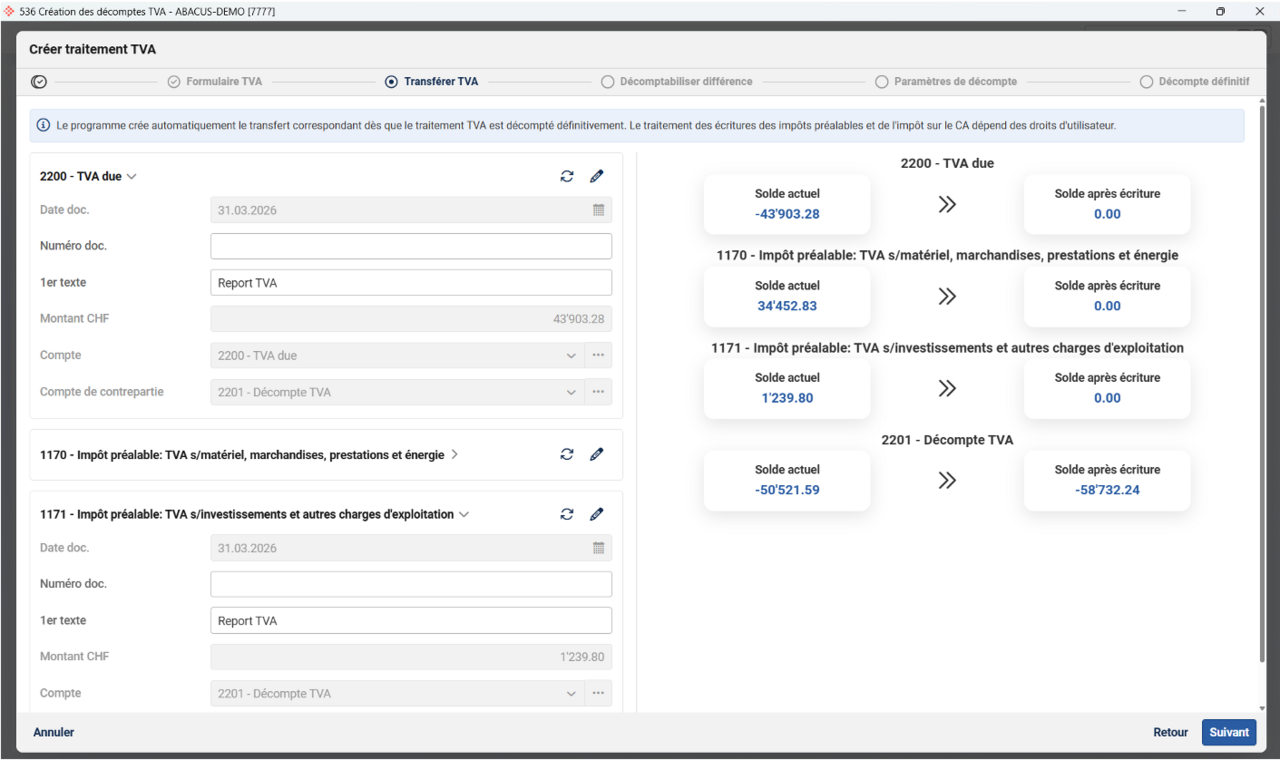Click edit pencil for 1170 Impôt préalable section
The width and height of the screenshot is (1280, 760).
coord(597,454)
